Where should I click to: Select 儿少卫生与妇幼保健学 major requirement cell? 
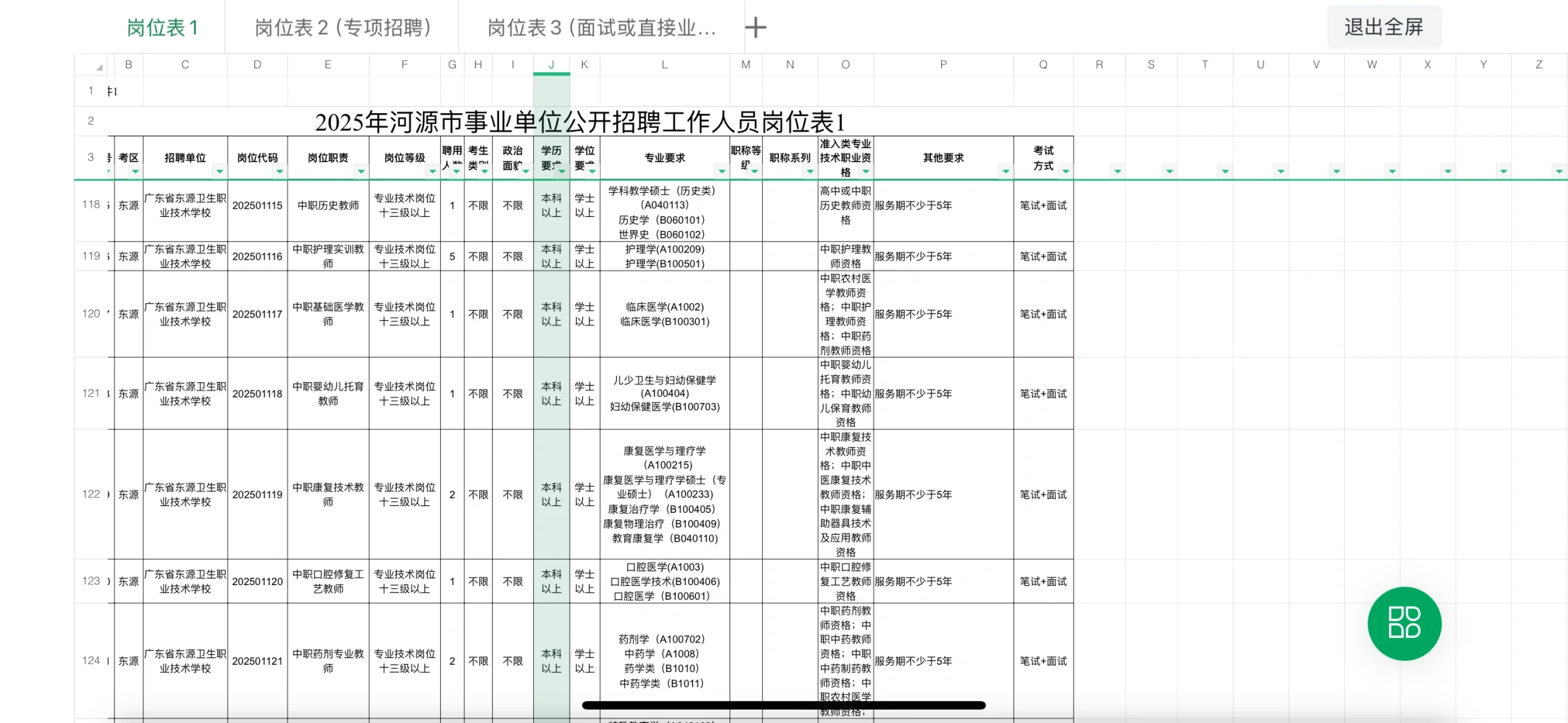tap(664, 394)
